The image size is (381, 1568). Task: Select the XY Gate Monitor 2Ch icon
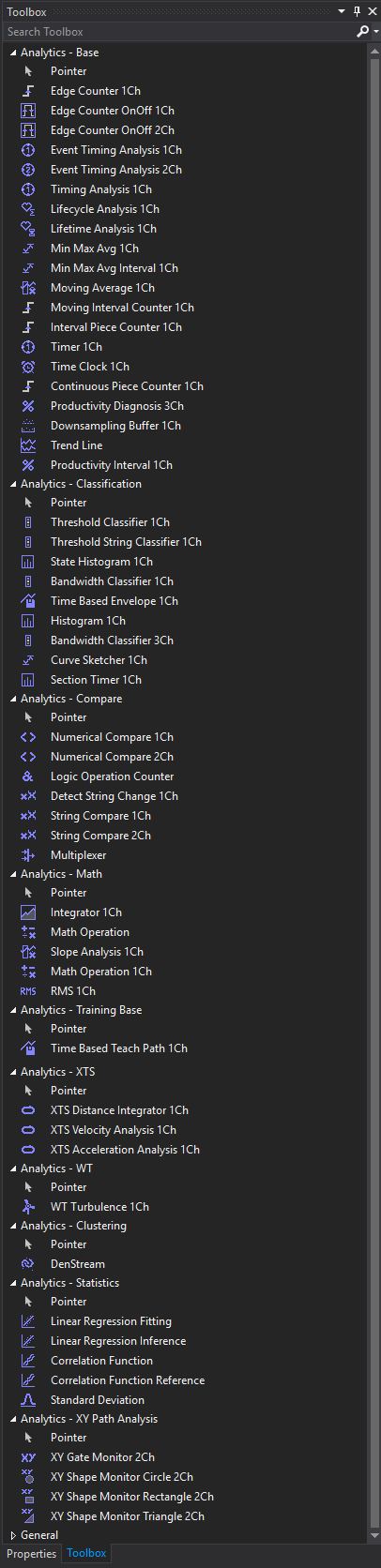click(28, 1457)
